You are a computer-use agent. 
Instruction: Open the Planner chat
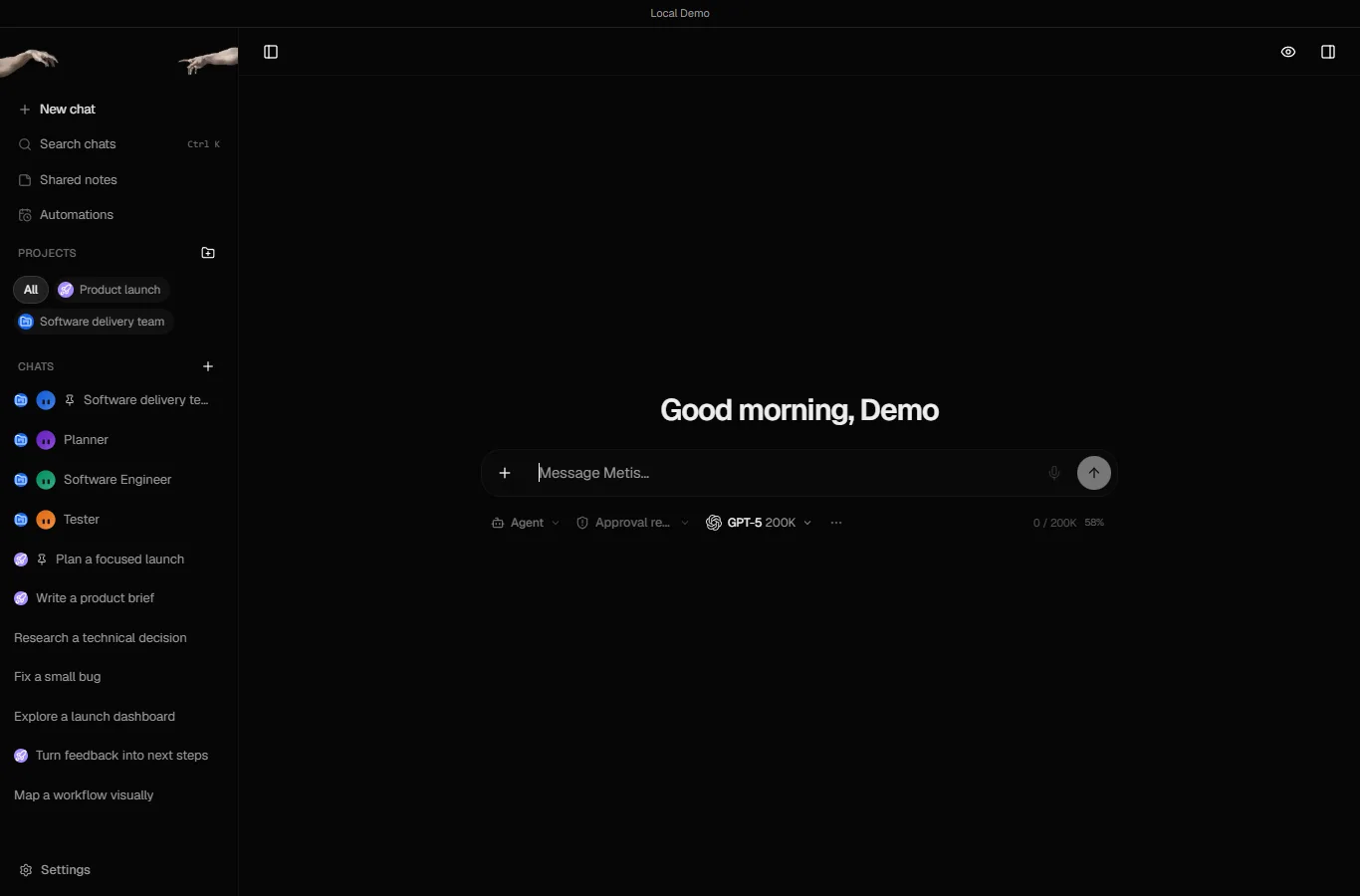tap(118, 440)
